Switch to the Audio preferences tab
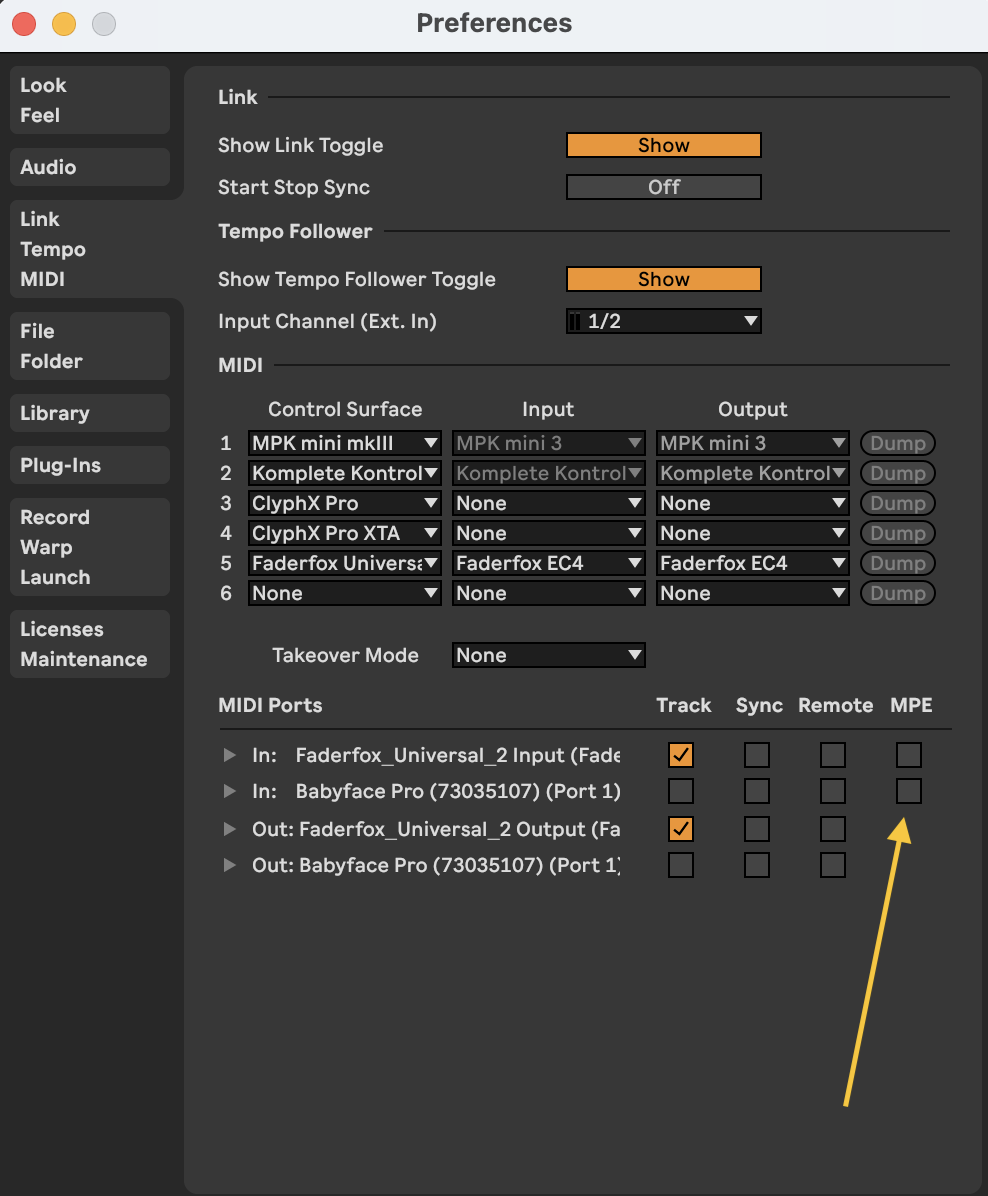 tap(90, 167)
